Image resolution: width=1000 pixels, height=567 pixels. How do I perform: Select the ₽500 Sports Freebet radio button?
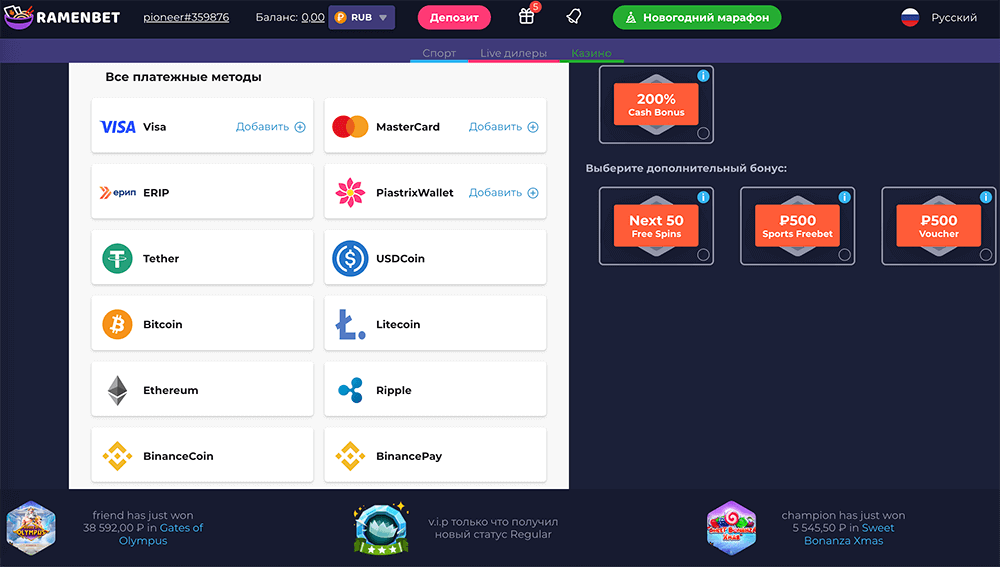pyautogui.click(x=845, y=255)
